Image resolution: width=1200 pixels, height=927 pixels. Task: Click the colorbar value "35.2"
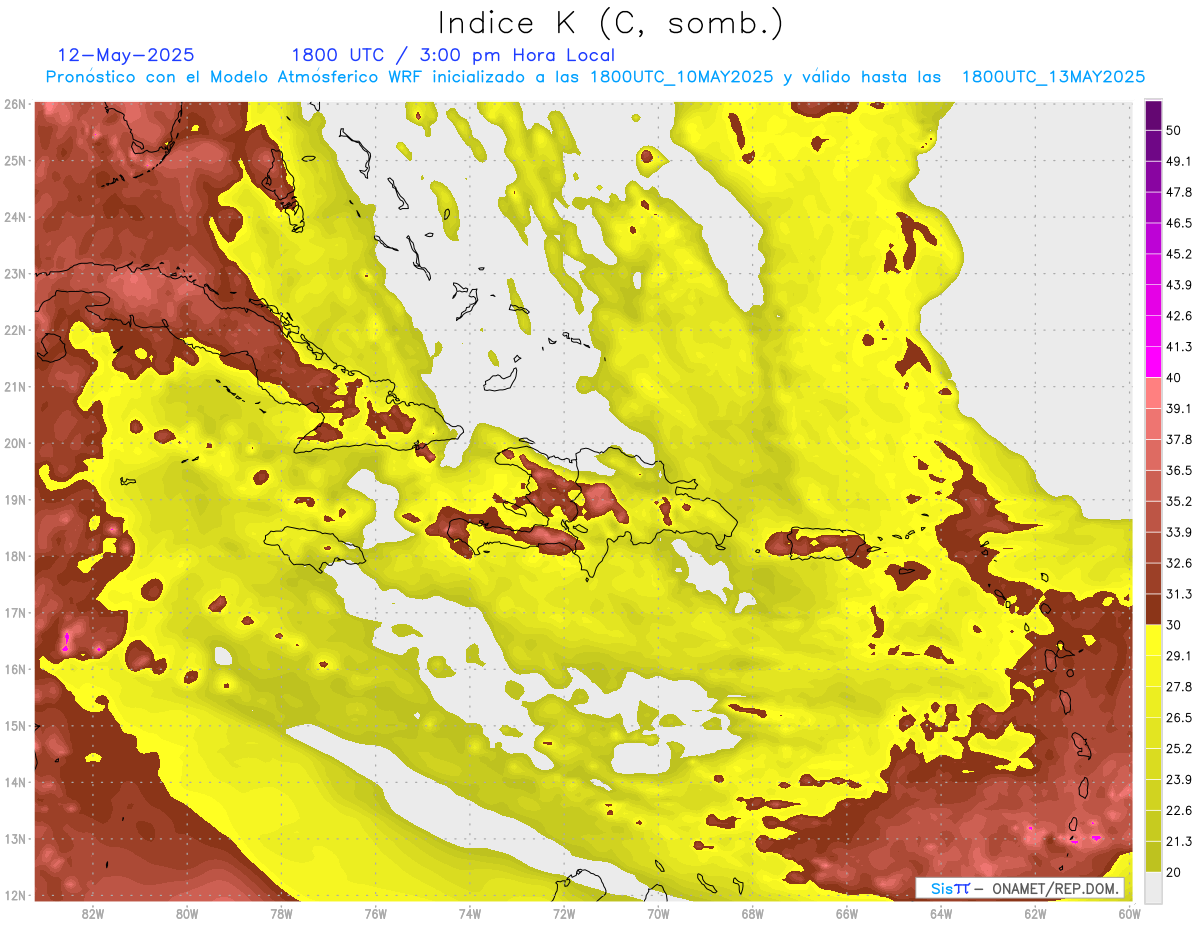(x=1180, y=501)
